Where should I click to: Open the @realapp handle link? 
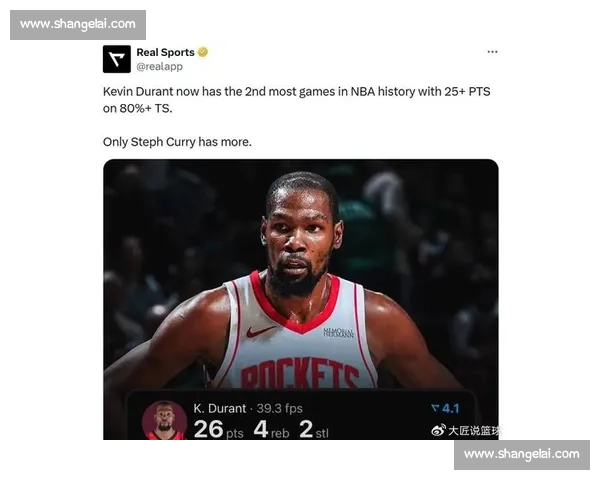[160, 67]
